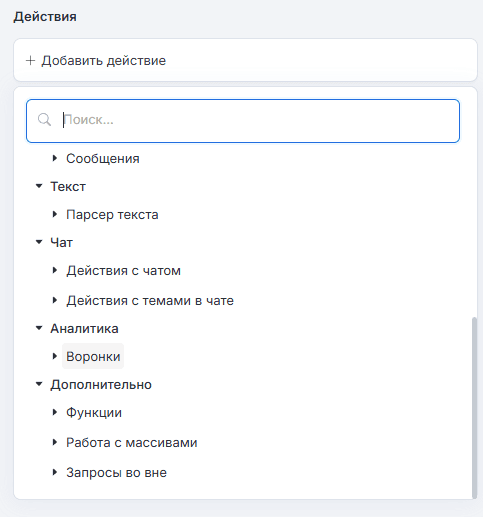Image resolution: width=483 pixels, height=517 pixels.
Task: Focus the Поиск search field
Action: point(243,121)
